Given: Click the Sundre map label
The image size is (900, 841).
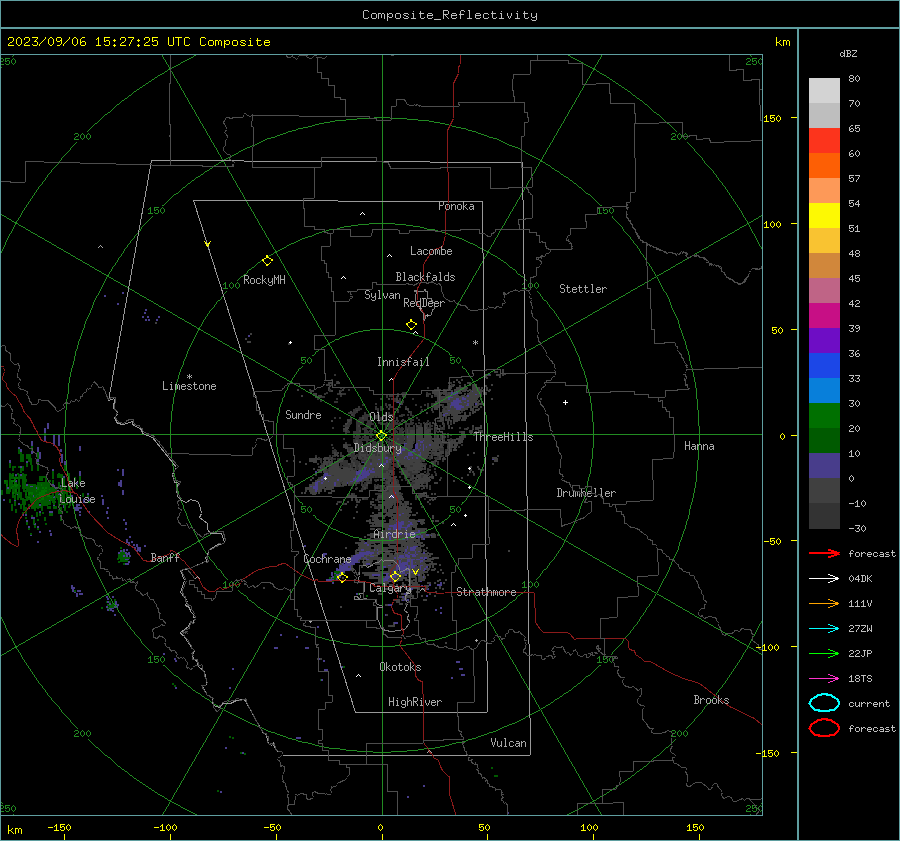Looking at the screenshot, I should pos(303,414).
